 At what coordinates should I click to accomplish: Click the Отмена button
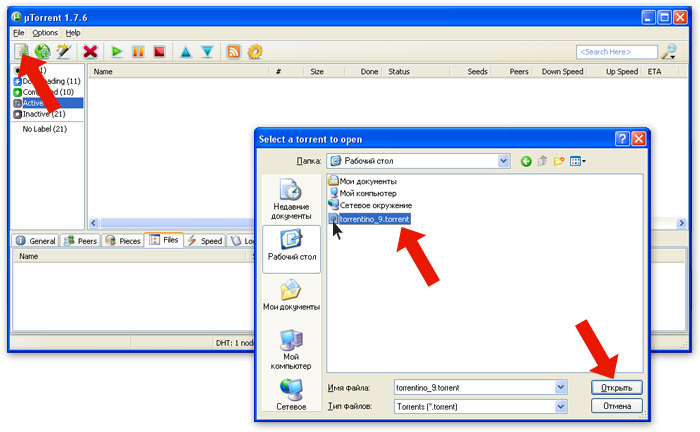[x=617, y=406]
